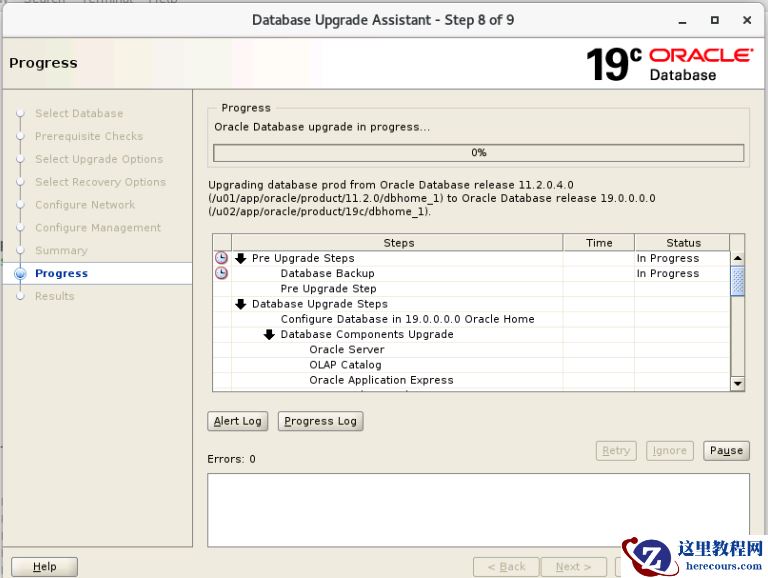Select the Oracle Application Express row
768x578 pixels.
471,380
